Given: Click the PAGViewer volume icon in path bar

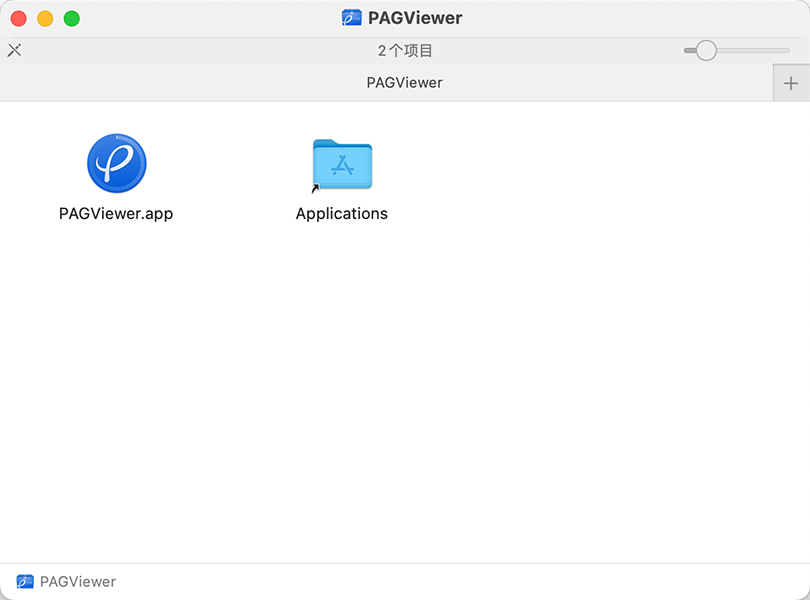Looking at the screenshot, I should click(25, 581).
